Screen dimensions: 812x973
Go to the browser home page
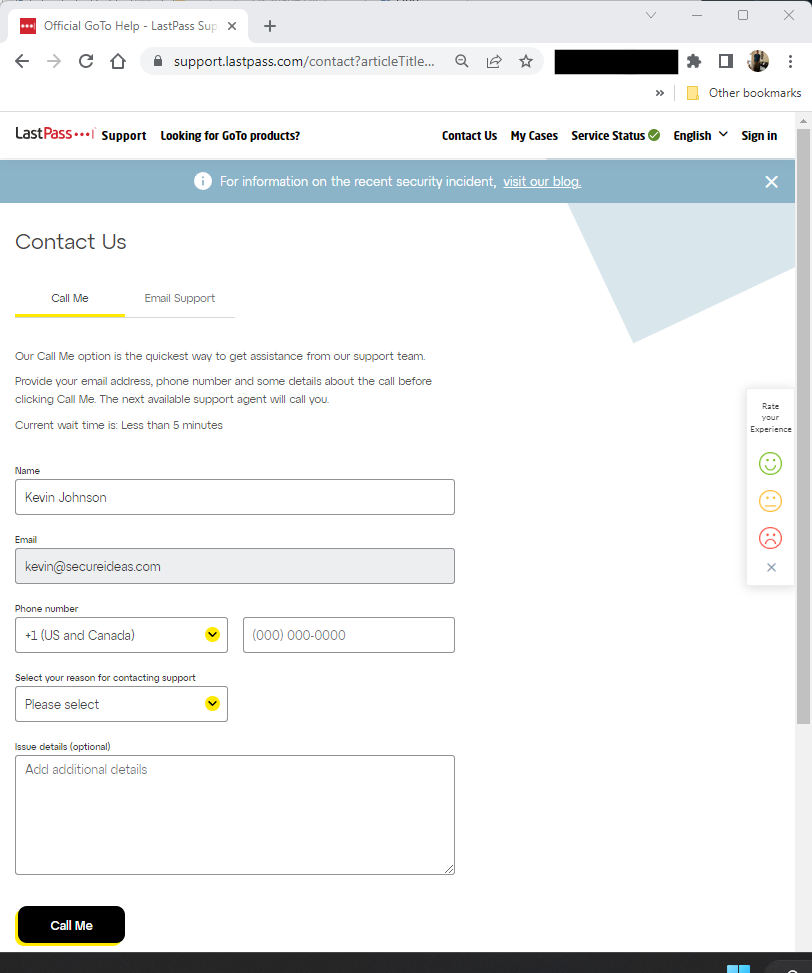(118, 61)
